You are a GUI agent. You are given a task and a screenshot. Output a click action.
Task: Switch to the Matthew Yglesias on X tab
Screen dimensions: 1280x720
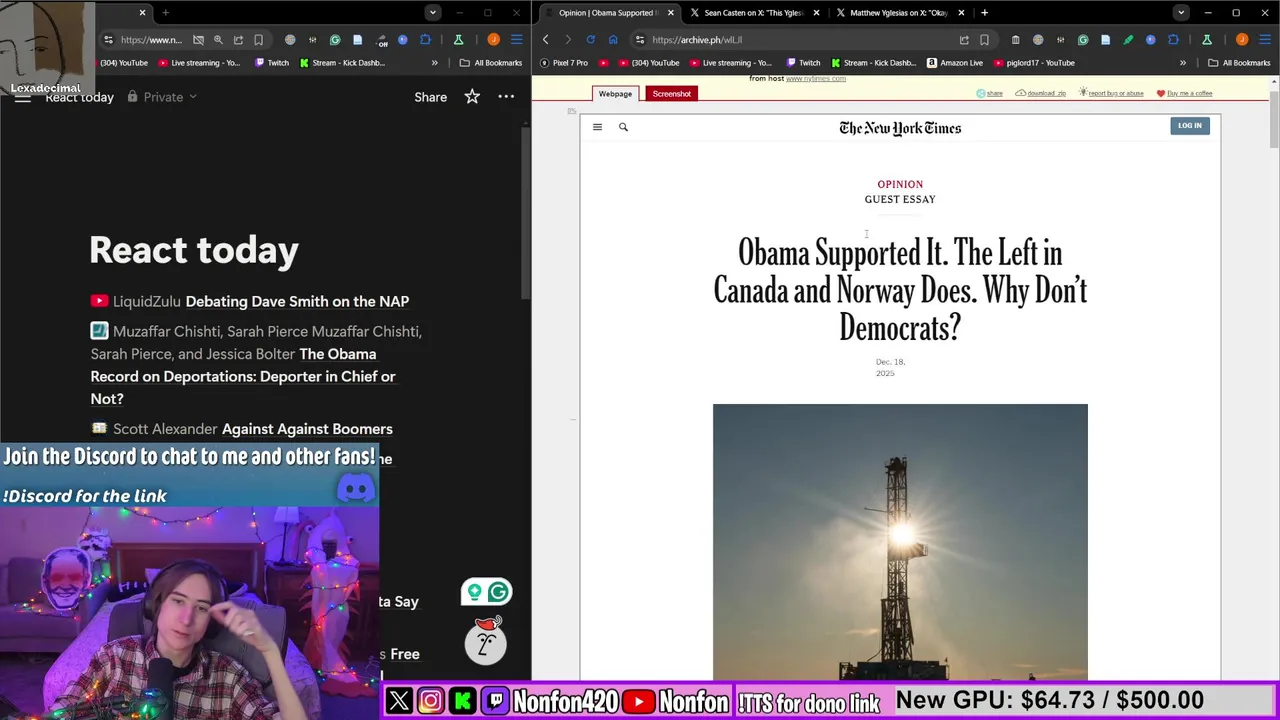[898, 13]
